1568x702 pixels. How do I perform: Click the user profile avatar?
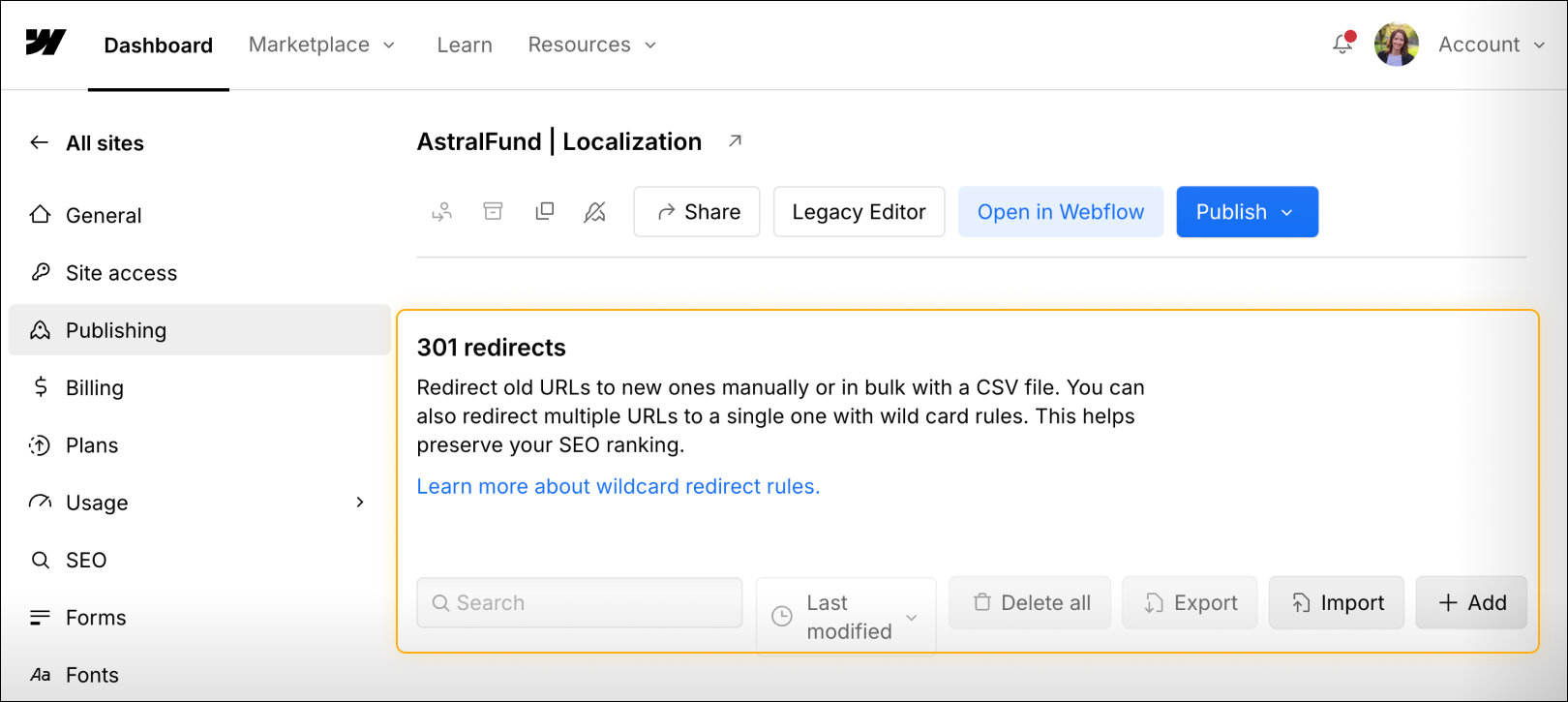(x=1396, y=45)
